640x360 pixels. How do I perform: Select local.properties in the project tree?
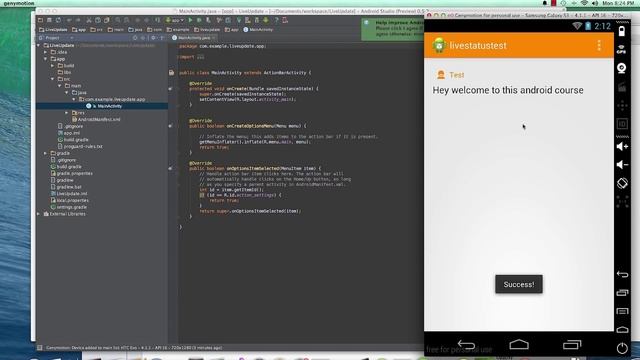pos(70,200)
